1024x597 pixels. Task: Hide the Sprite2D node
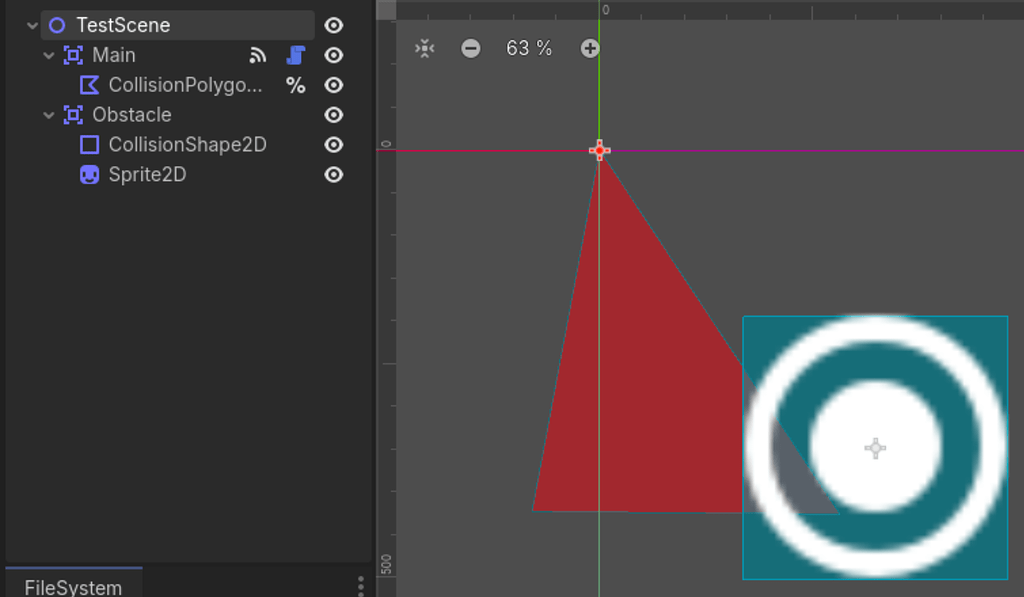click(333, 175)
